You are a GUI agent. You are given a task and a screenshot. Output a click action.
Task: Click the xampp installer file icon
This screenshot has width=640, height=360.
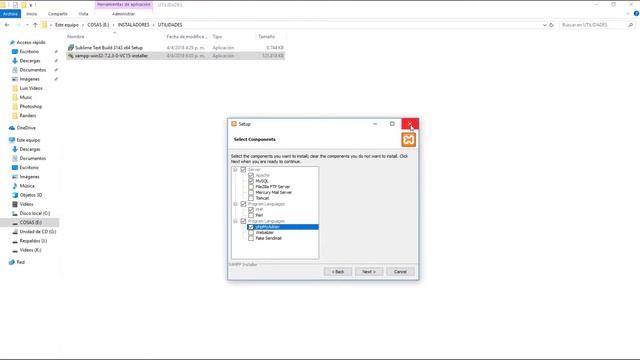(71, 56)
